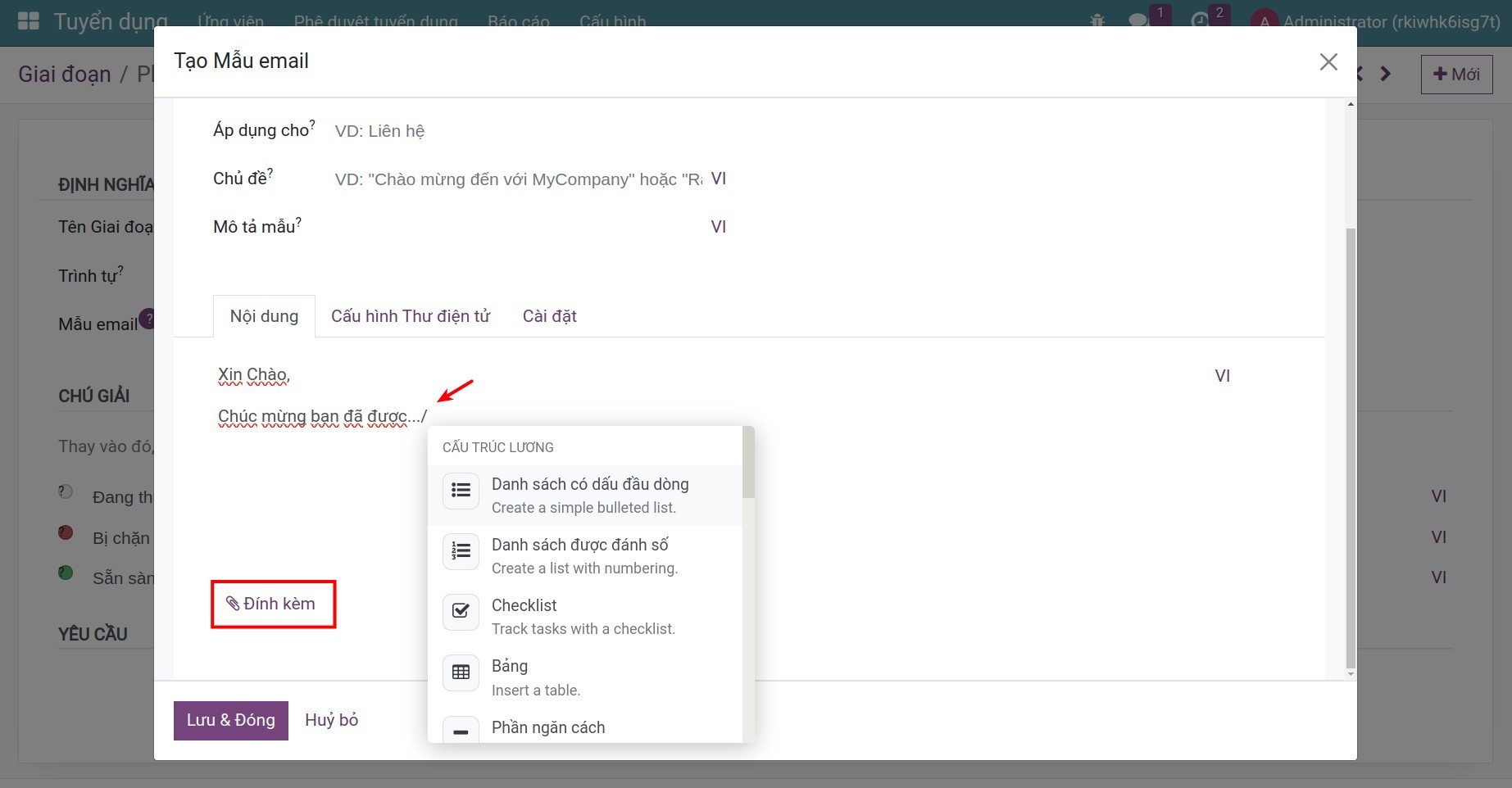Click the separator line icon

461,731
